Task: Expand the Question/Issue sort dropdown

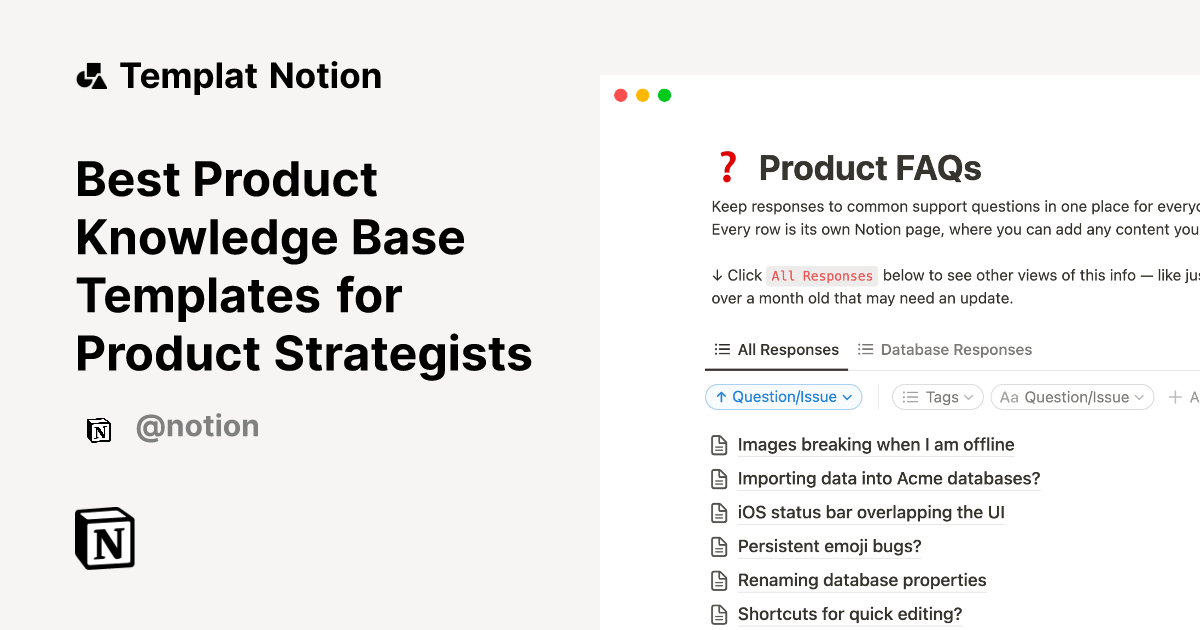Action: pyautogui.click(x=783, y=397)
